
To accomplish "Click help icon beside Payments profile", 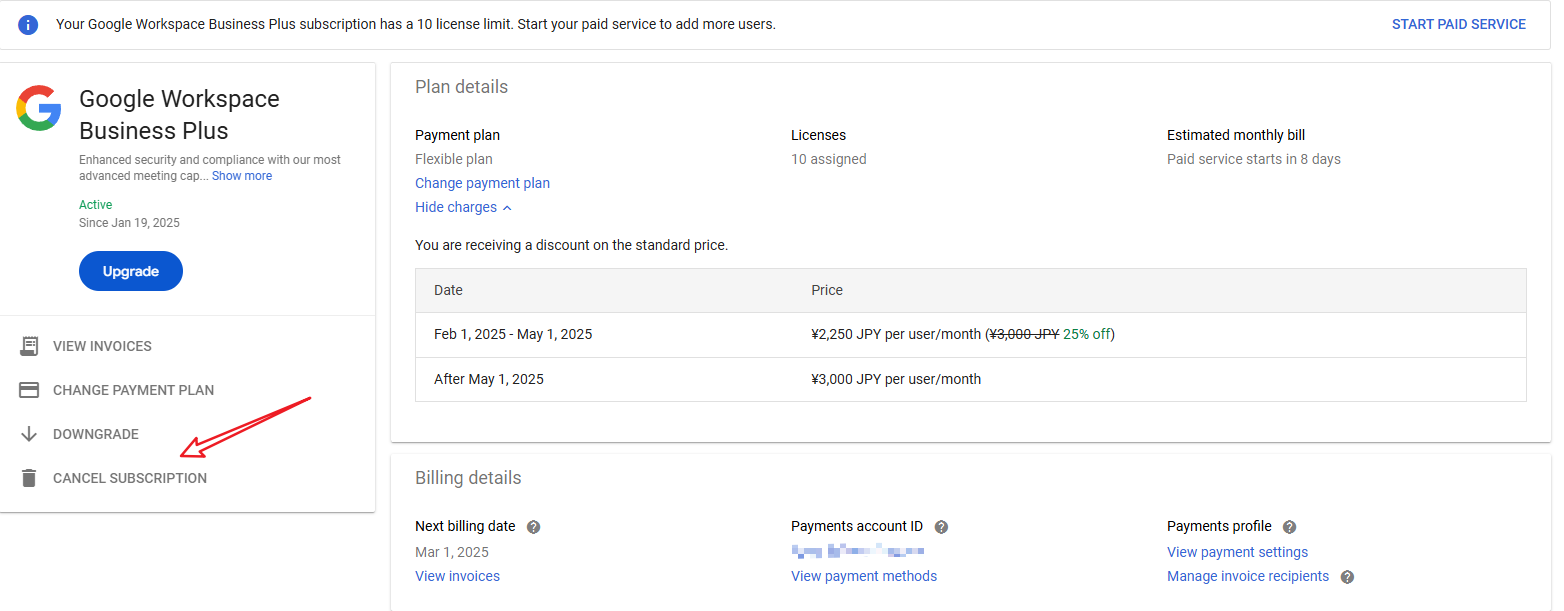I will (1289, 527).
